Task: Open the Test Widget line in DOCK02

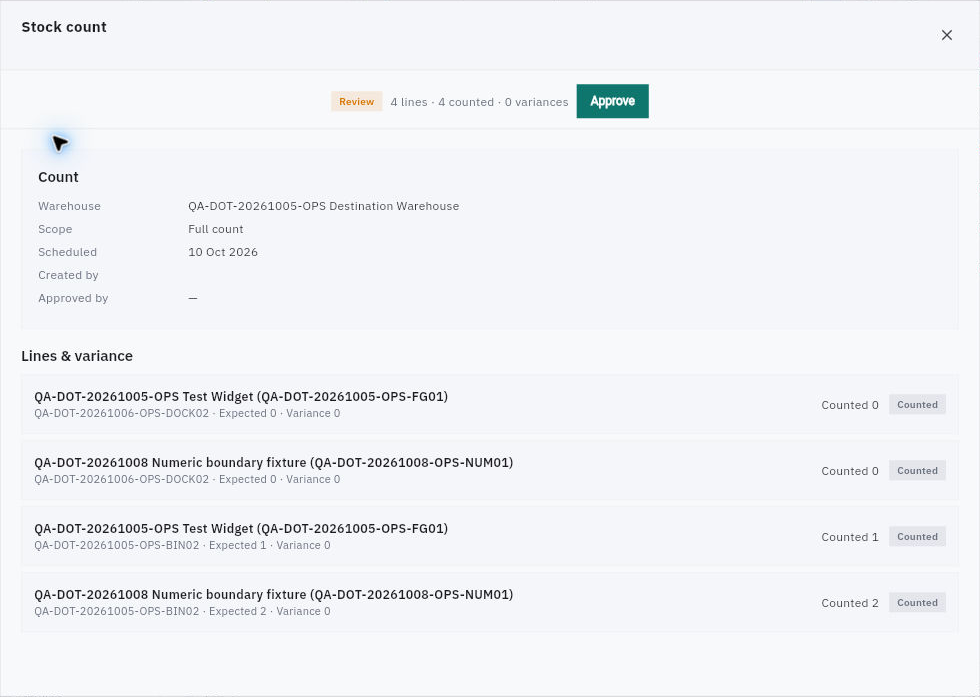Action: (x=489, y=404)
